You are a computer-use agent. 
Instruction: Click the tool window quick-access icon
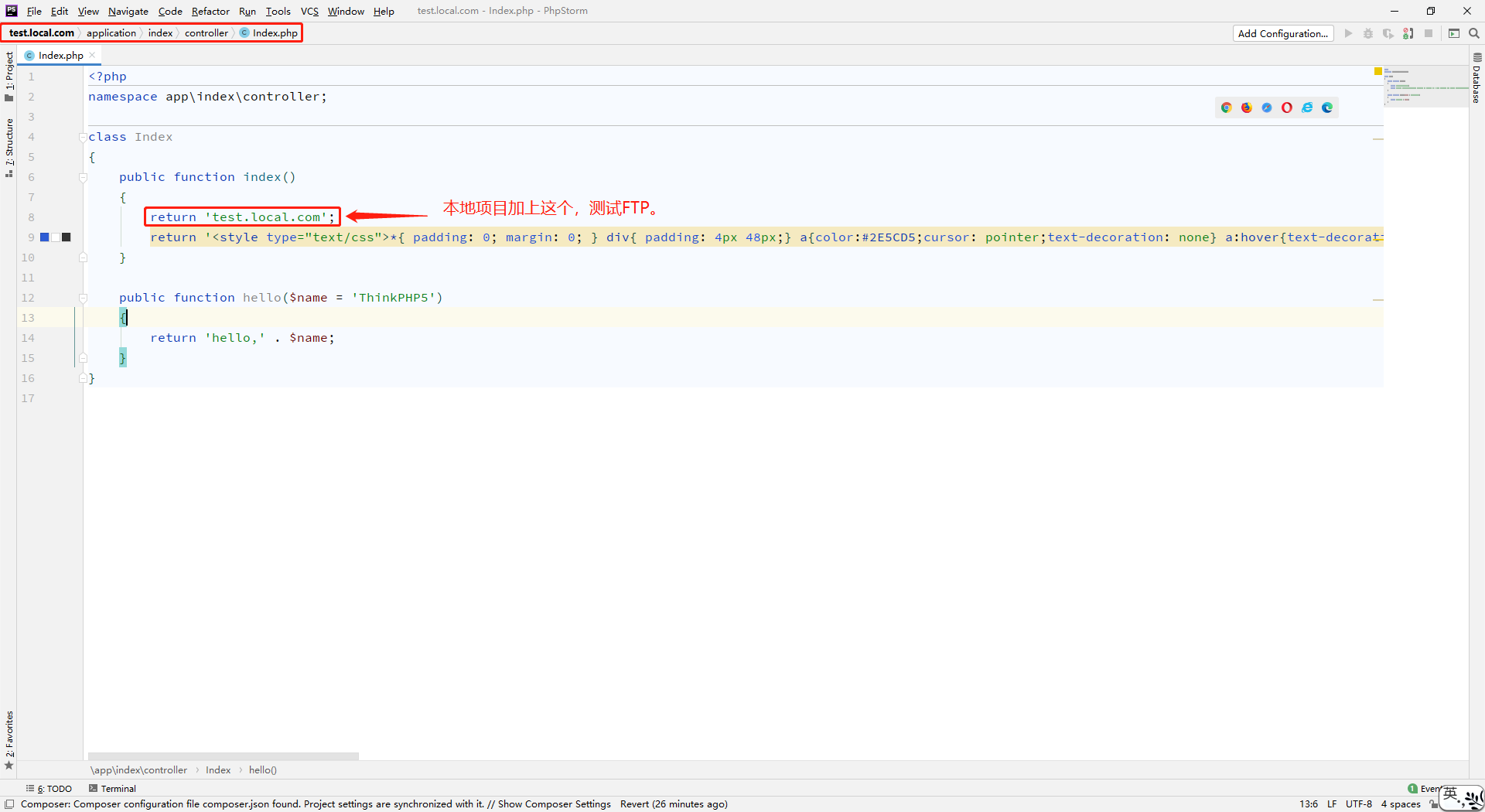click(9, 804)
